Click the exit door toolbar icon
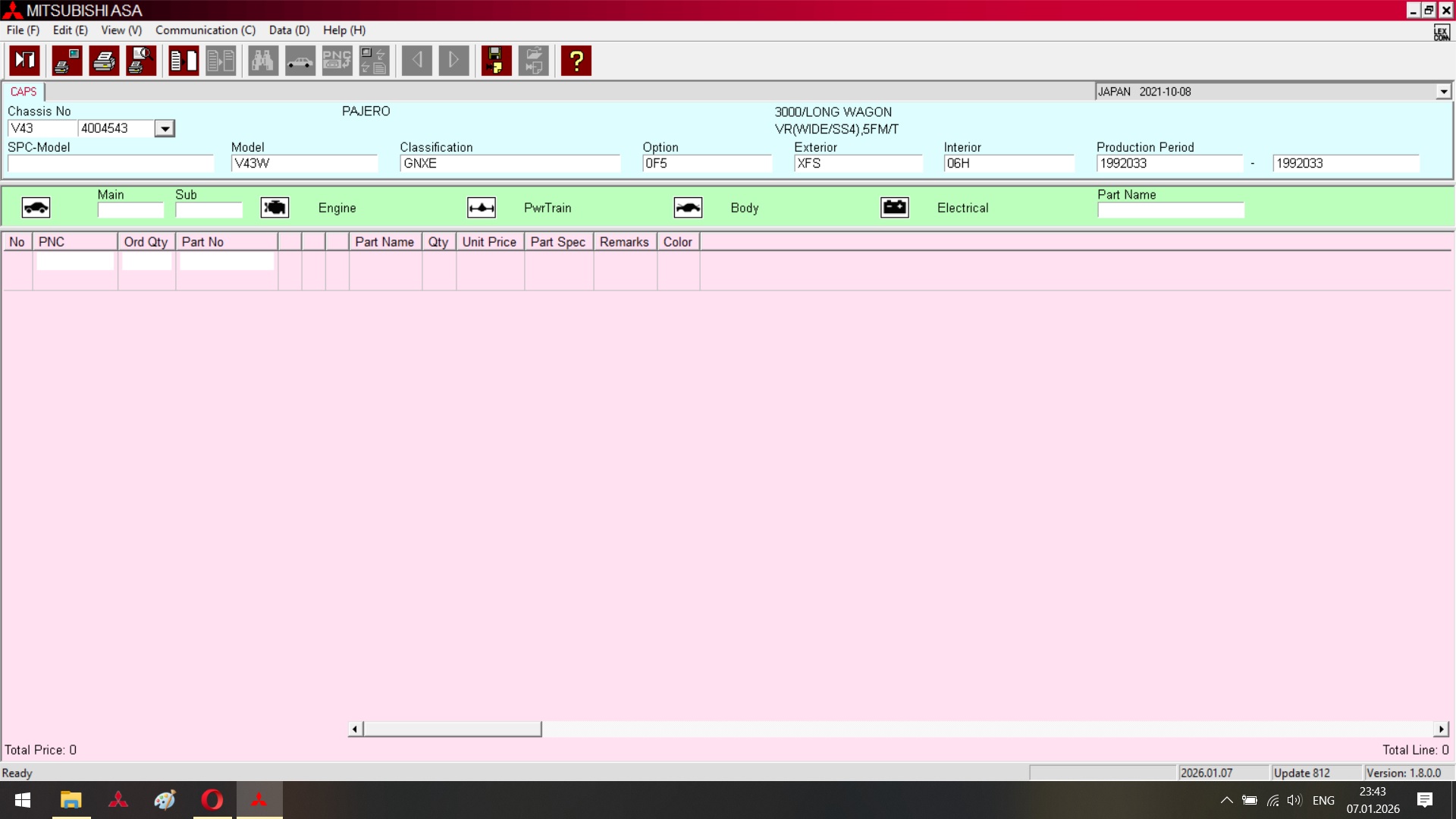Viewport: 1456px width, 819px height. [24, 61]
